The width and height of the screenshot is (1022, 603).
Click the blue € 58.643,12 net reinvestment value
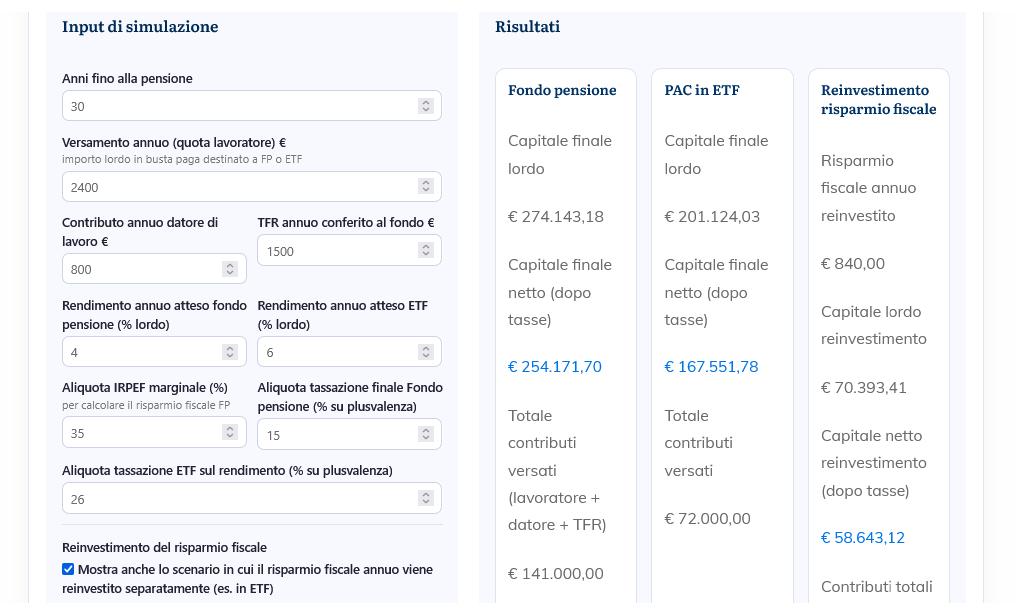pos(863,538)
